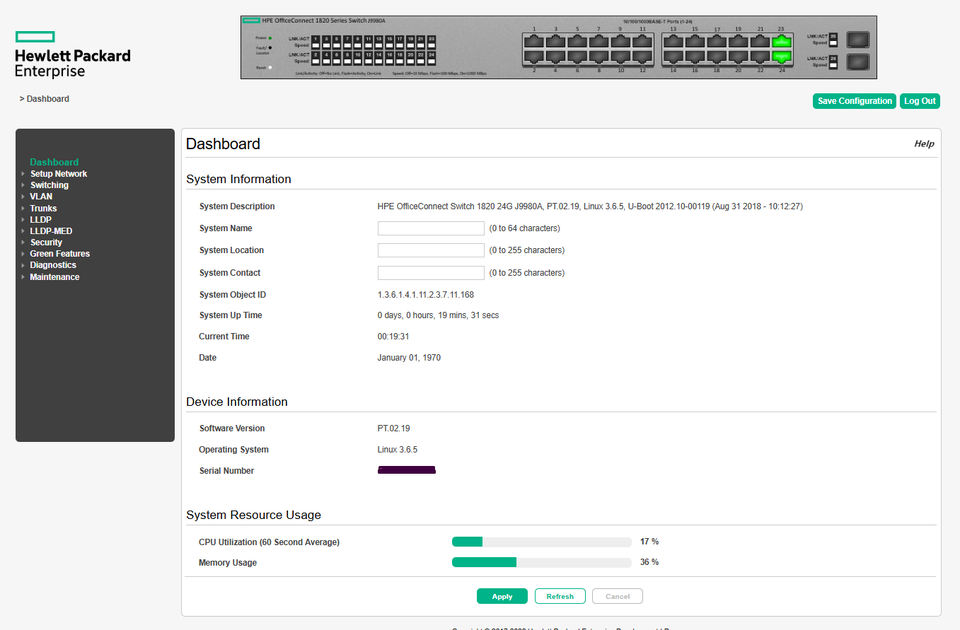Expand the LLDP-MED menu arrow
Image resolution: width=960 pixels, height=630 pixels.
pyautogui.click(x=23, y=231)
